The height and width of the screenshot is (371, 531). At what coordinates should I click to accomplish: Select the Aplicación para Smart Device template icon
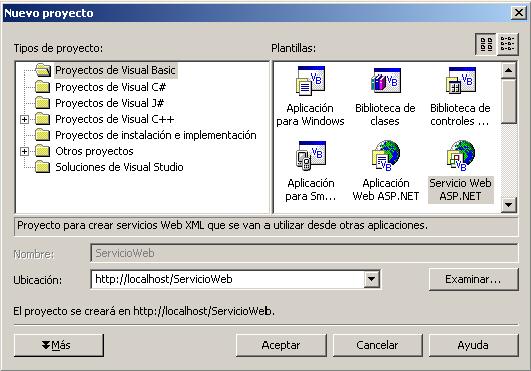(311, 156)
